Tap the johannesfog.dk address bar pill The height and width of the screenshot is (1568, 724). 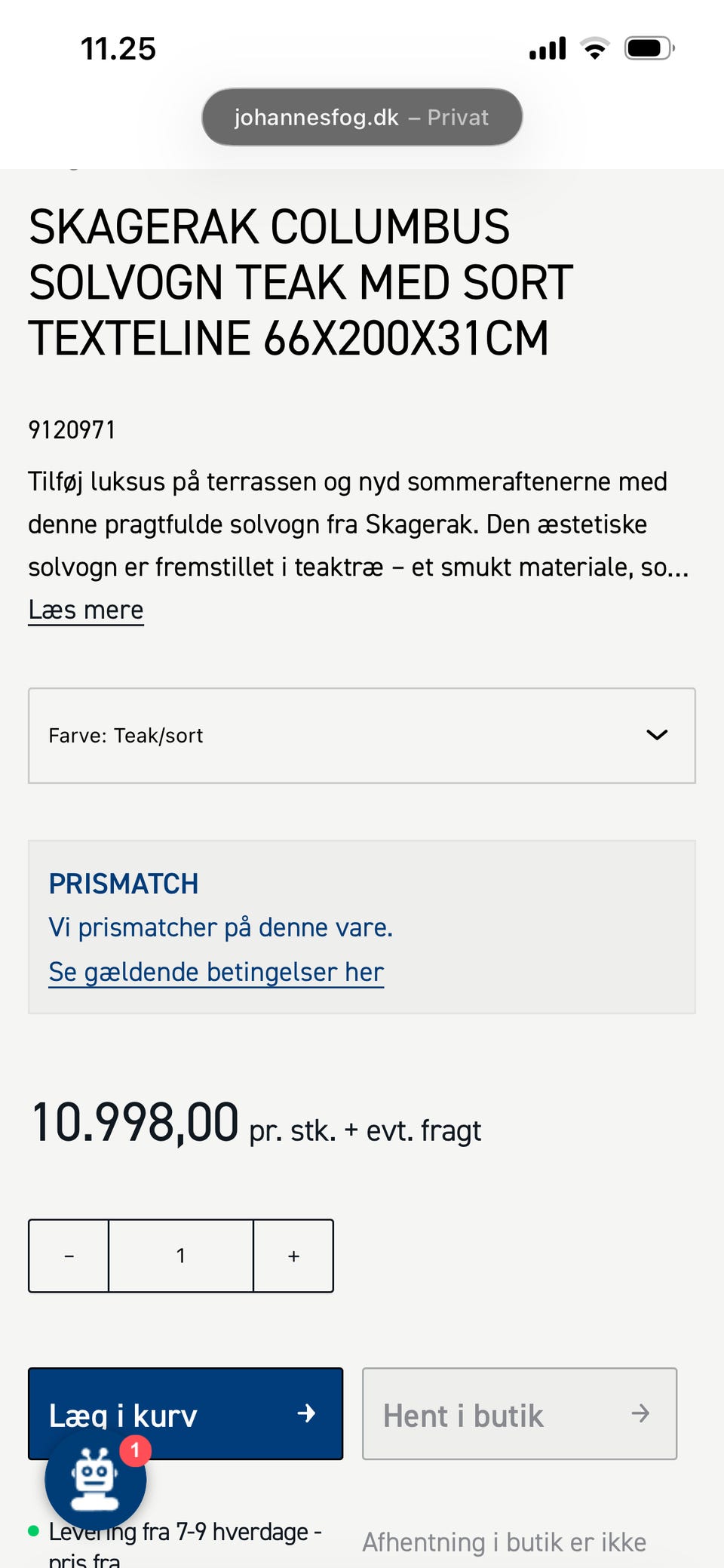(x=362, y=117)
